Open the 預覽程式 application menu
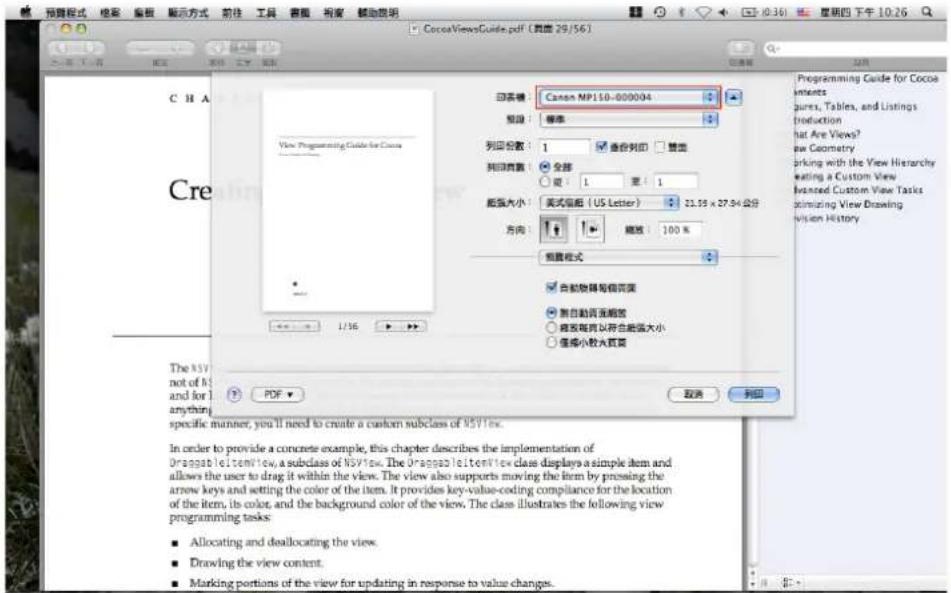This screenshot has height=593, width=951. 66,12
